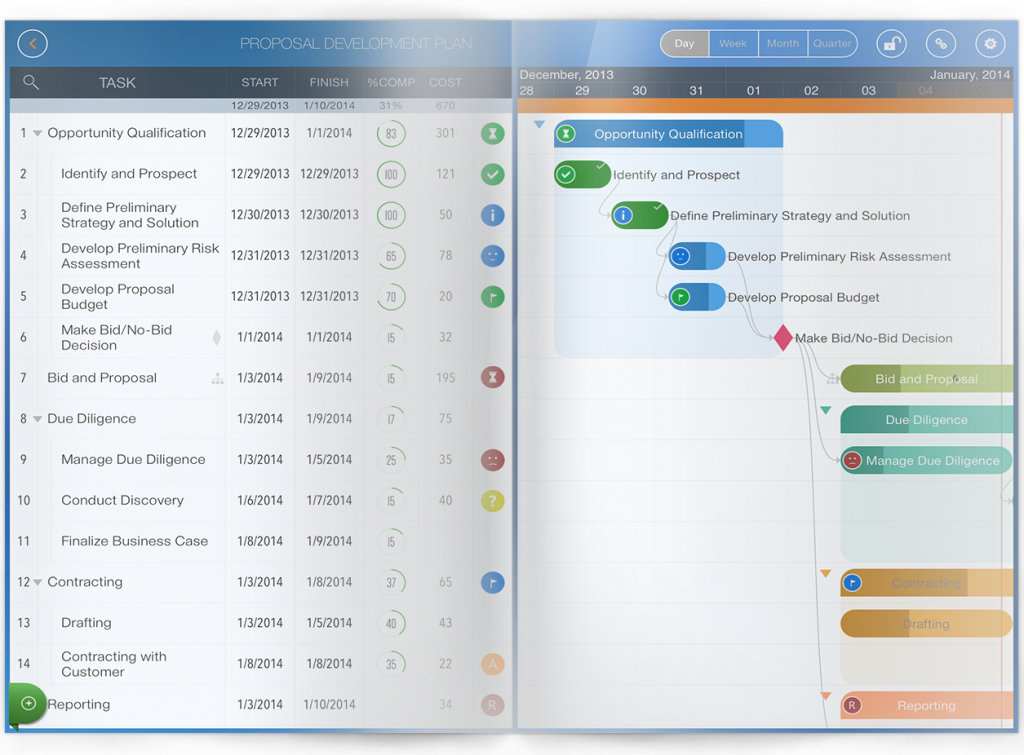This screenshot has height=755, width=1024.
Task: Sort by the COST column header
Action: tap(445, 82)
